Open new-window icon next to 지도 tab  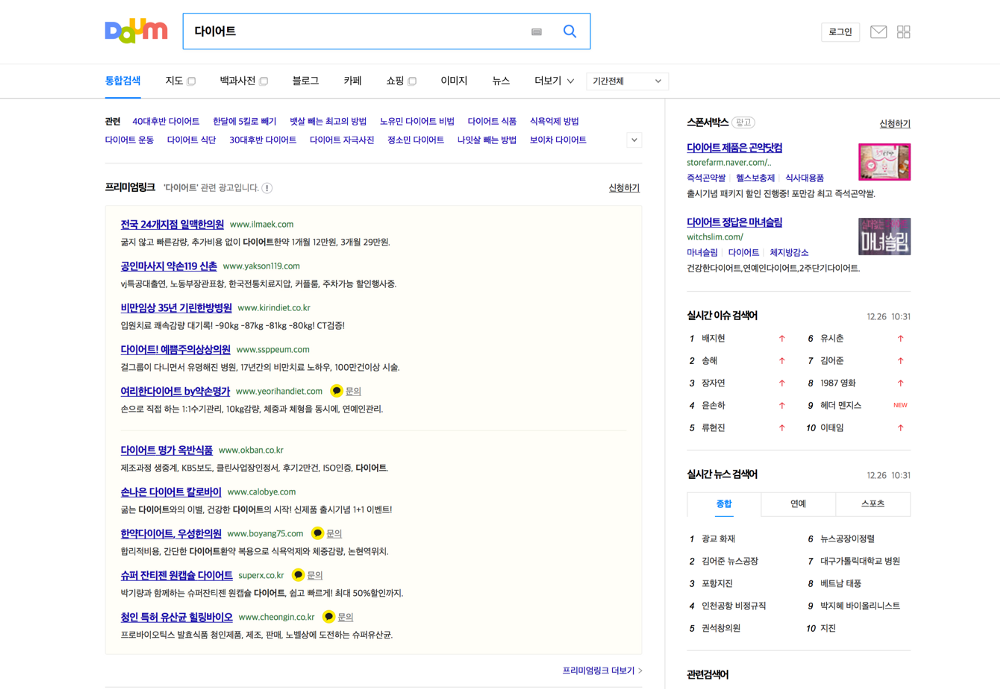tap(191, 81)
